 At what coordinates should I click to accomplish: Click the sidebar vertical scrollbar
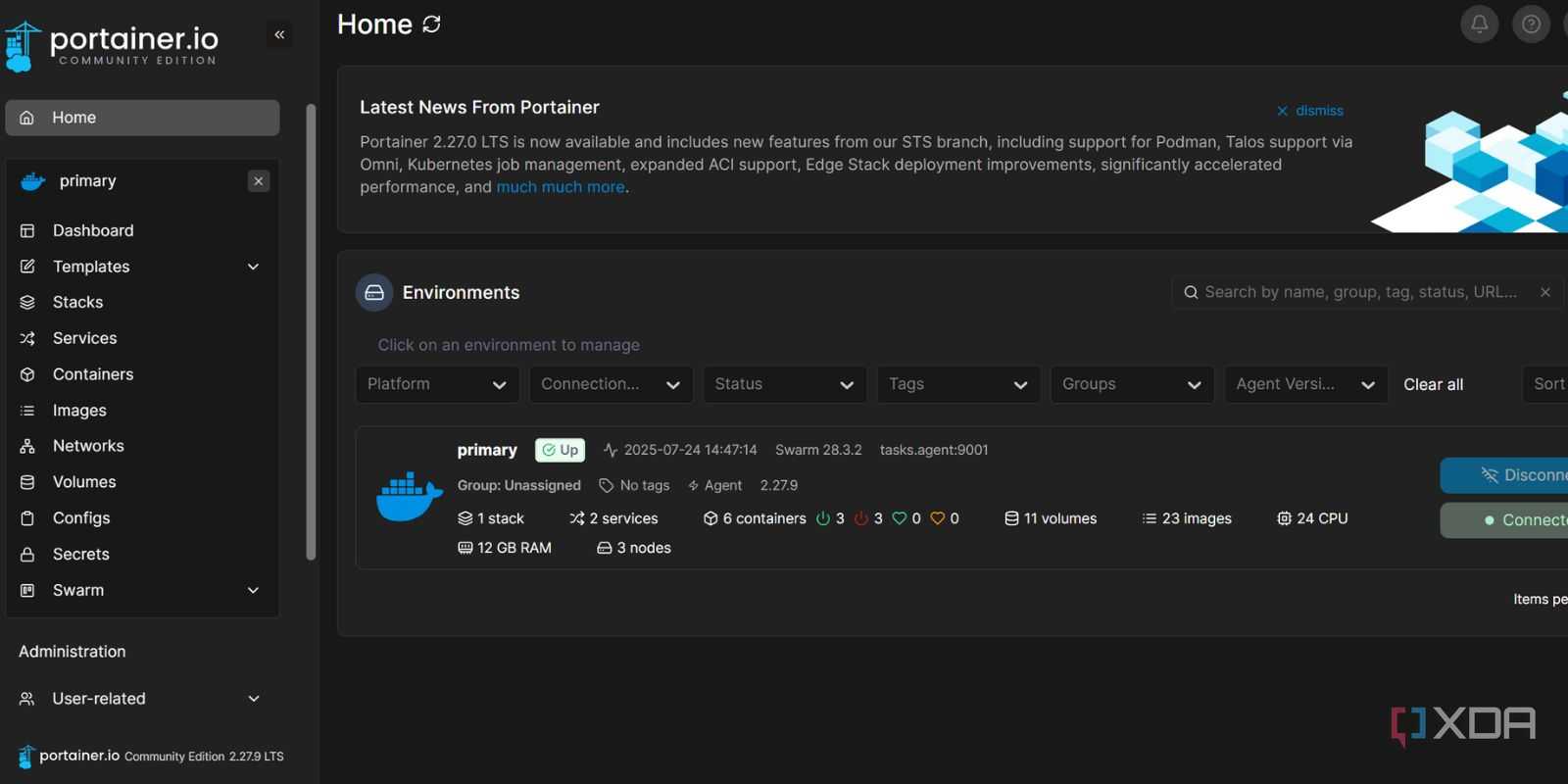[312, 332]
